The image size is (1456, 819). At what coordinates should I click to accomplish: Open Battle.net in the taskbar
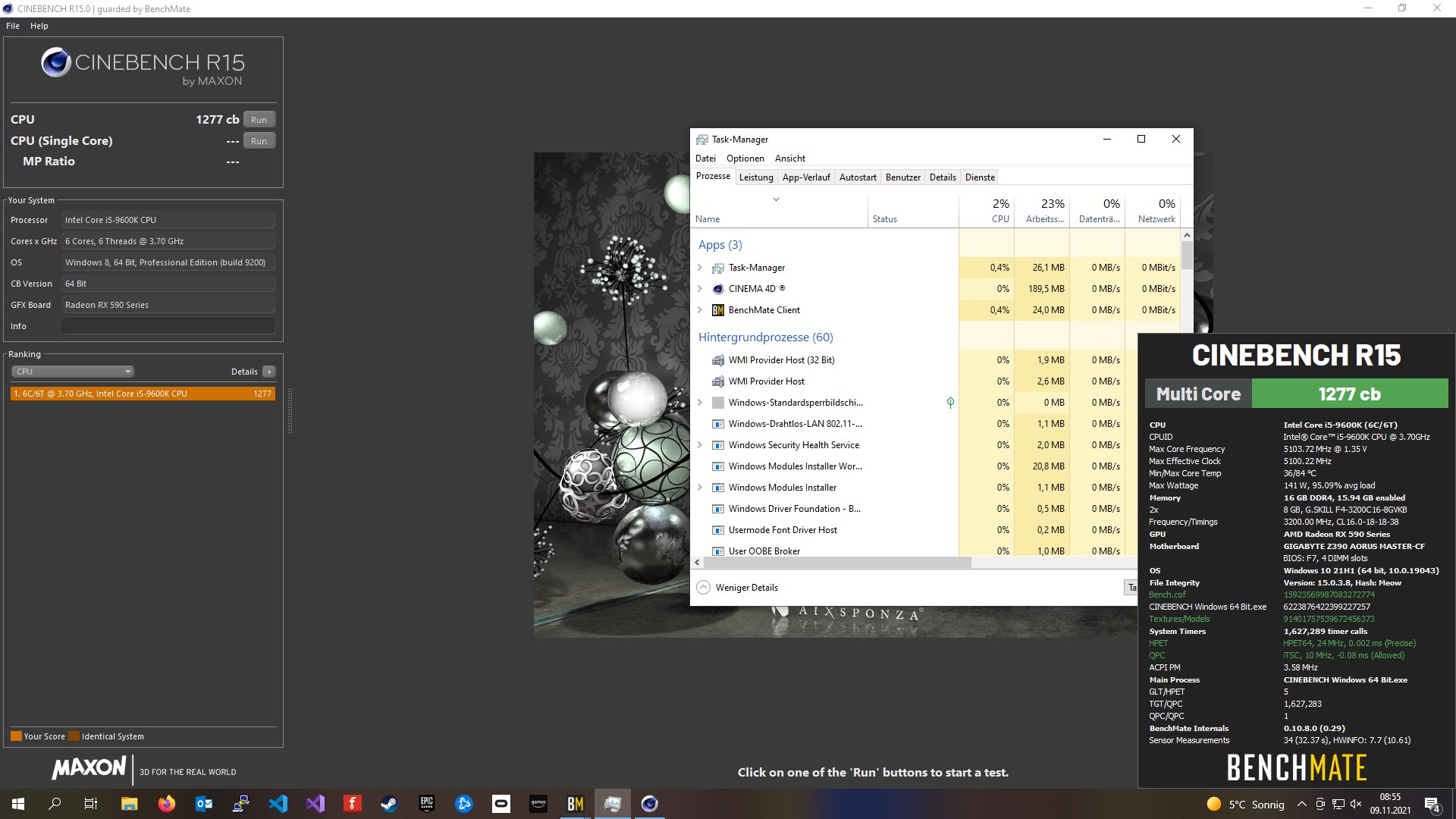click(x=464, y=804)
